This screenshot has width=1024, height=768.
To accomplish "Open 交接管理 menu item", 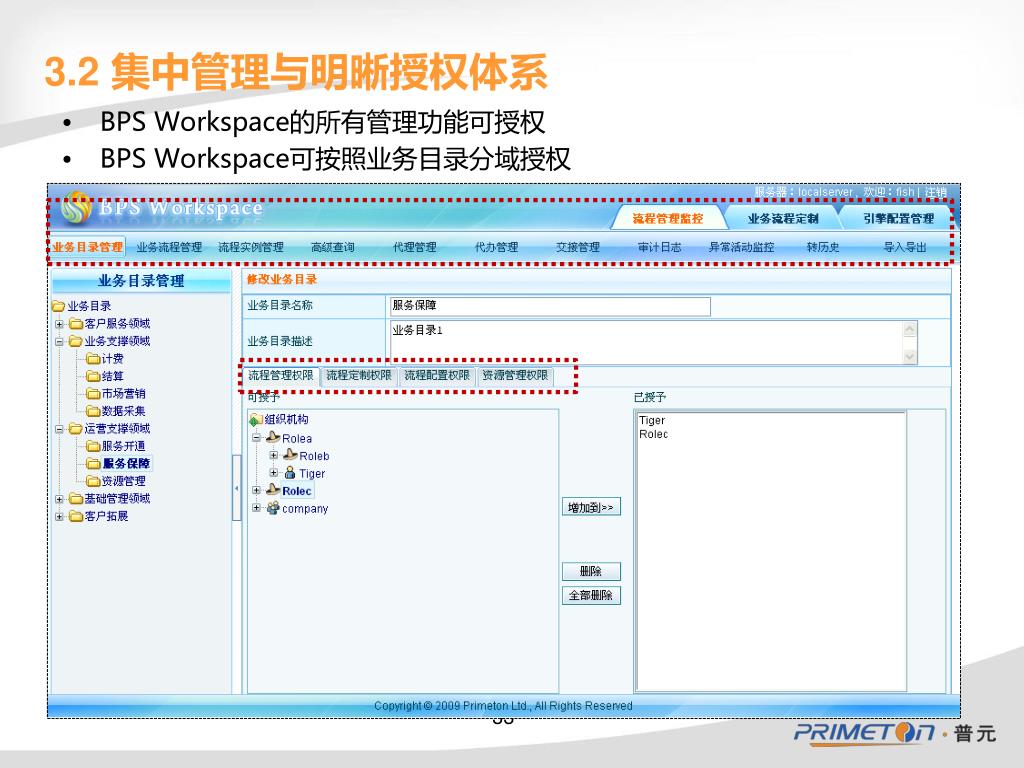I will (578, 247).
